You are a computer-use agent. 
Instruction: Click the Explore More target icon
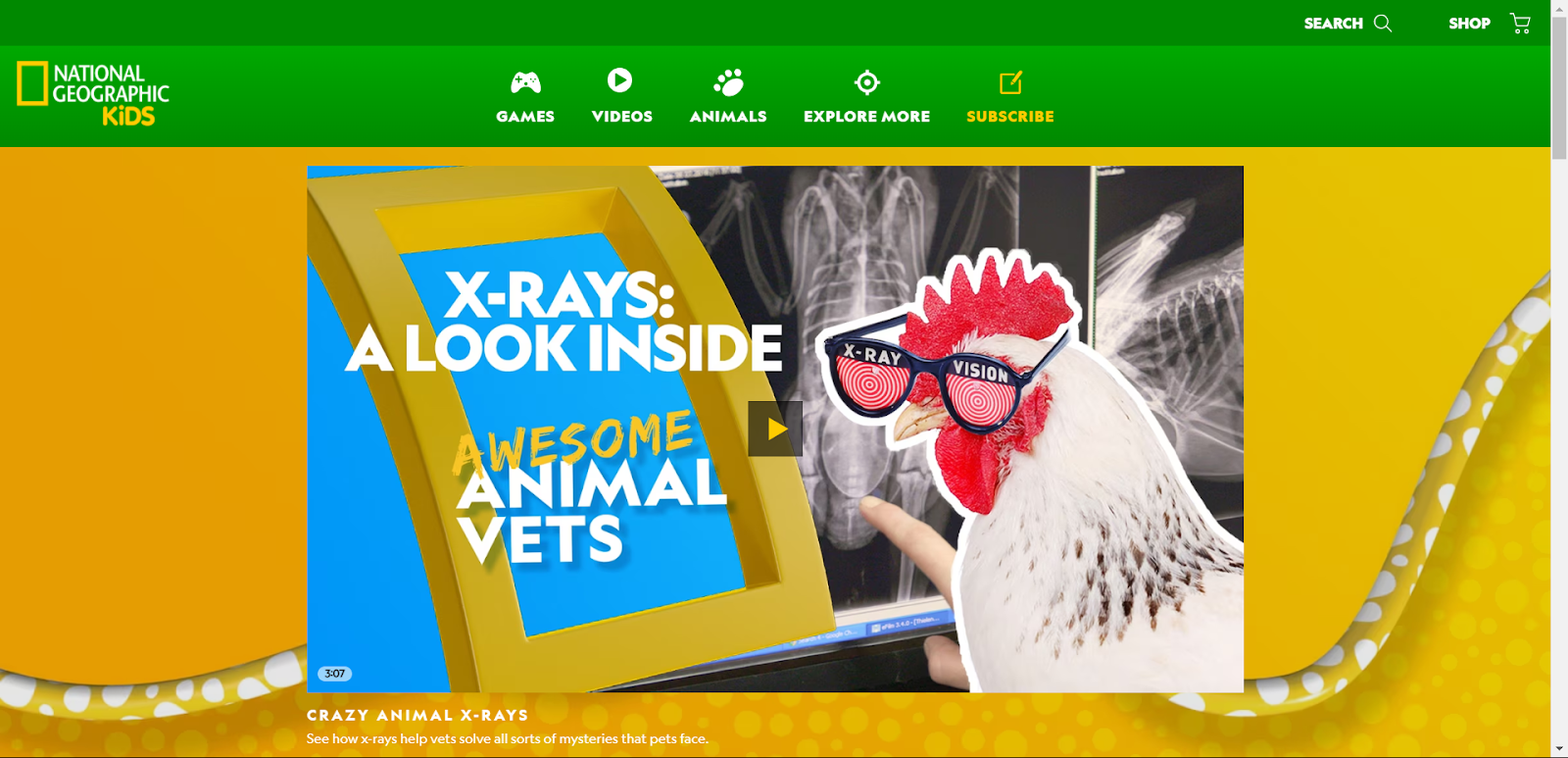[867, 82]
